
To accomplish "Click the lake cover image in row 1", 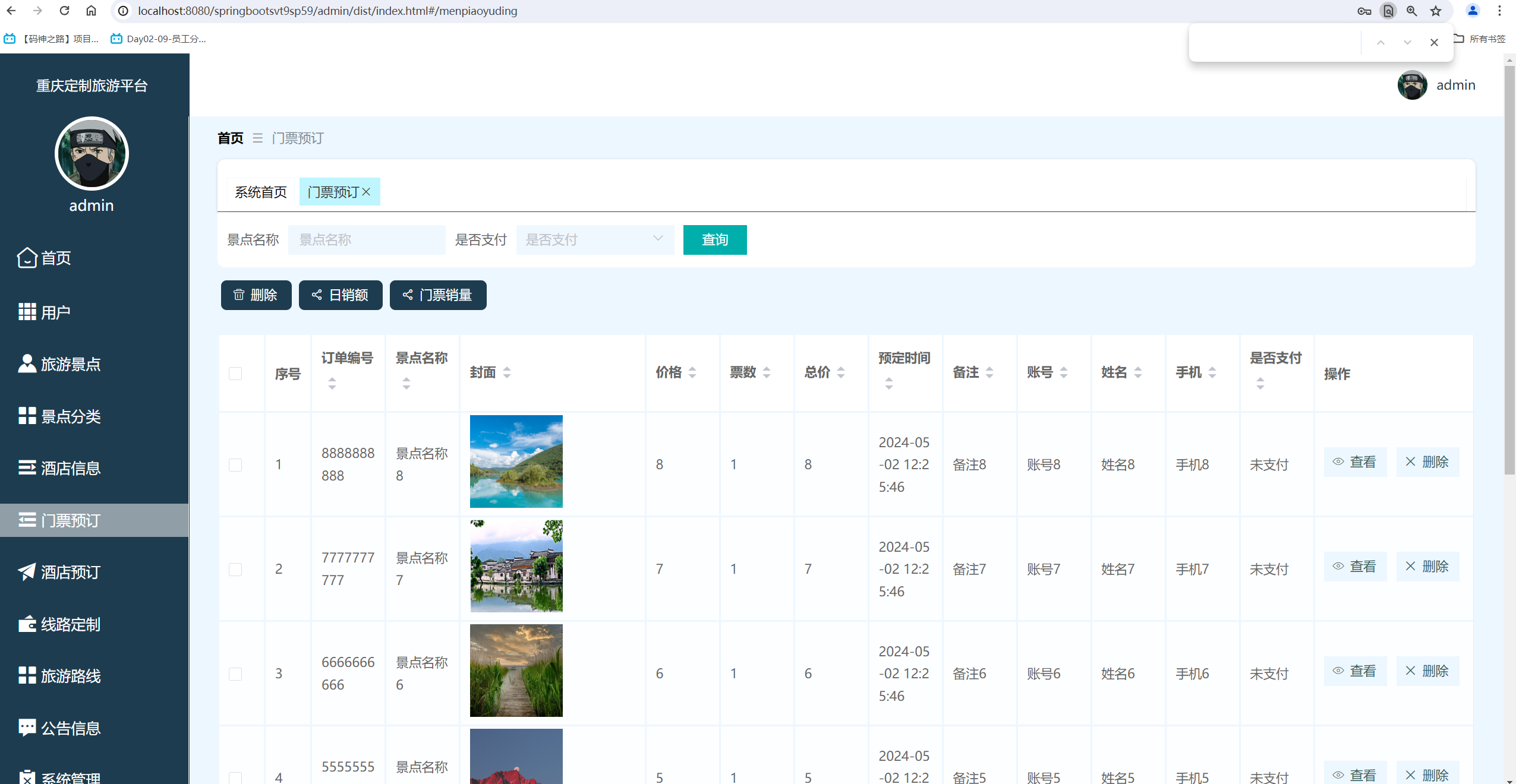I will (x=516, y=461).
